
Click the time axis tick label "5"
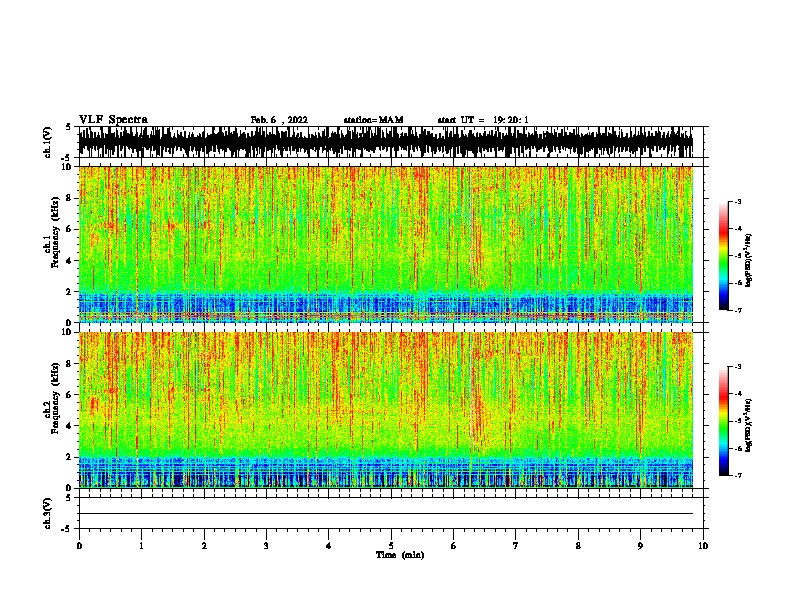coord(391,545)
